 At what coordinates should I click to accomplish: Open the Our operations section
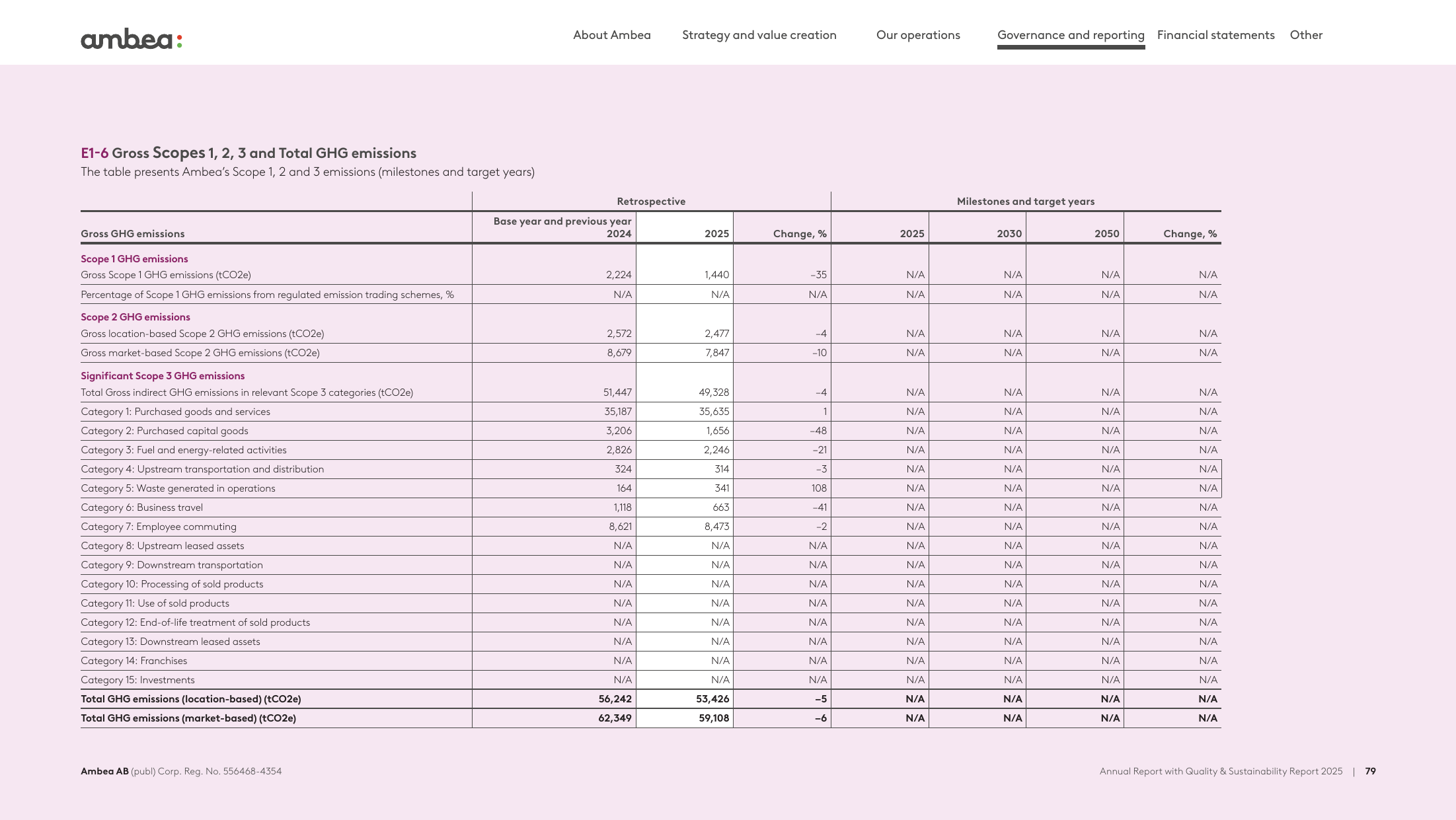(918, 35)
